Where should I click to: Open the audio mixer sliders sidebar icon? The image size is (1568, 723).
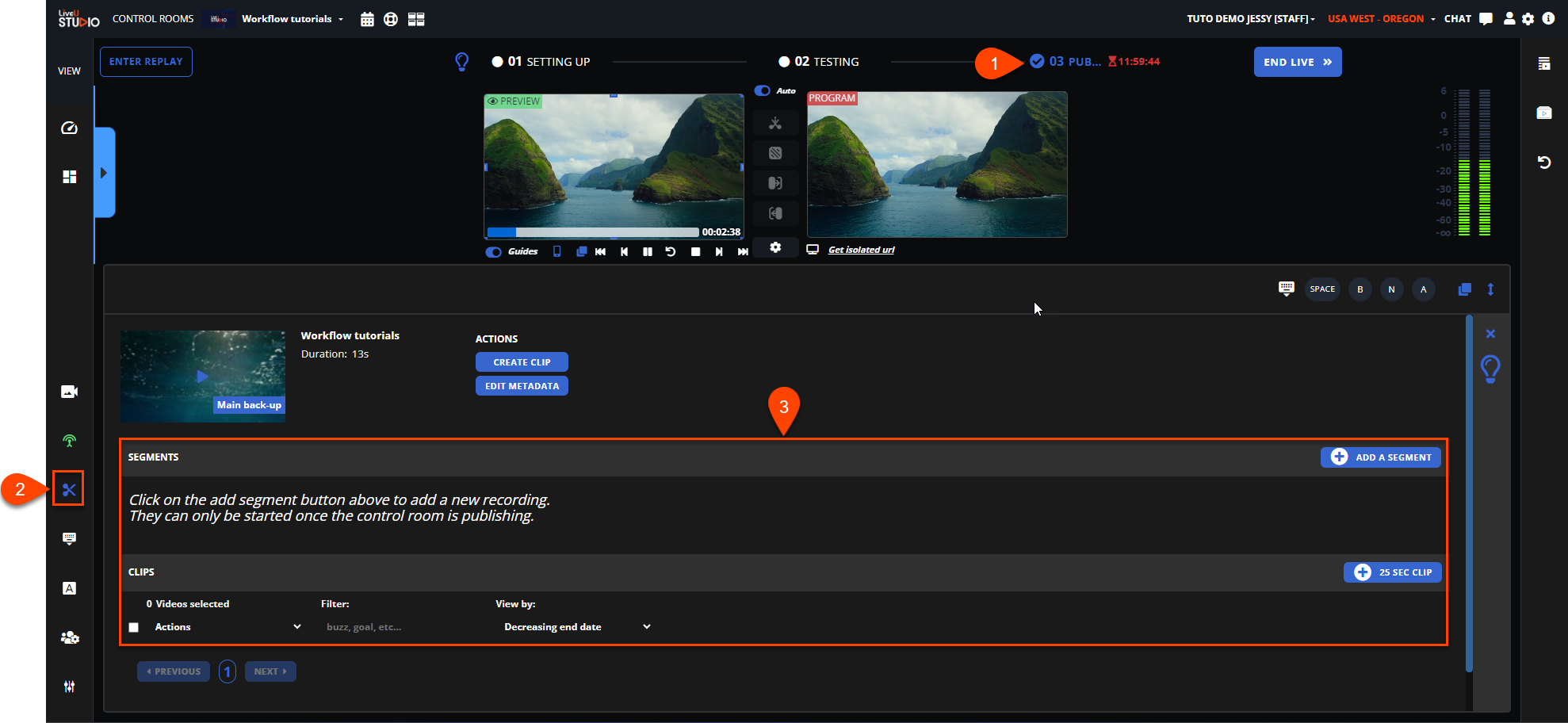pyautogui.click(x=70, y=687)
